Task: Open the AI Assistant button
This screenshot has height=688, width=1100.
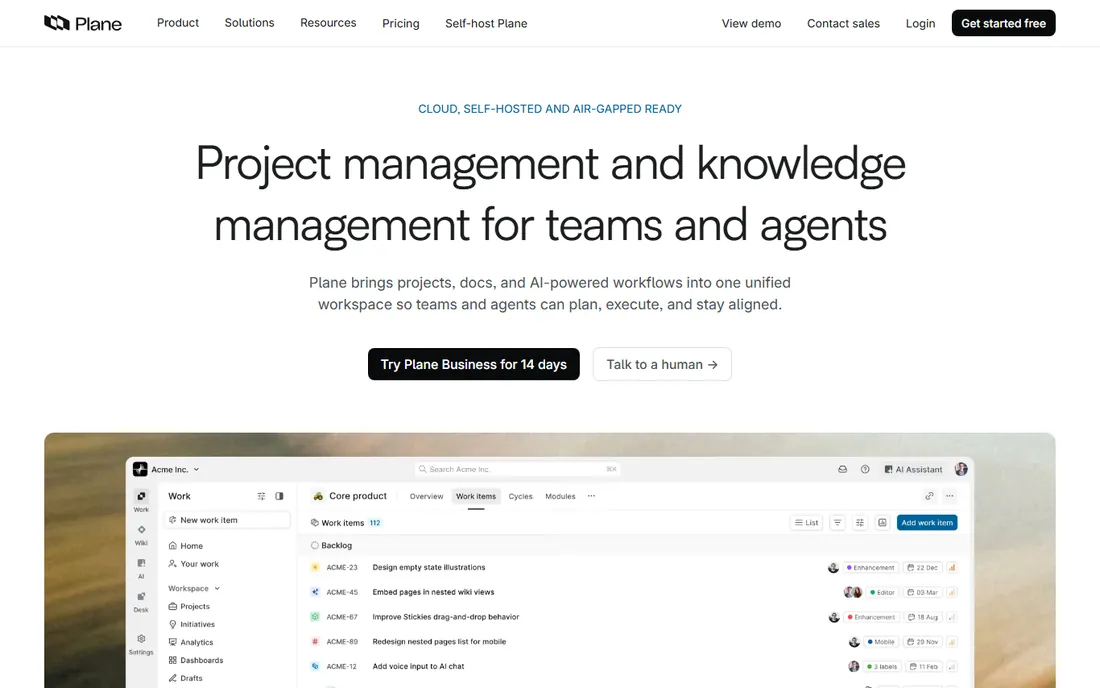Action: (x=913, y=469)
